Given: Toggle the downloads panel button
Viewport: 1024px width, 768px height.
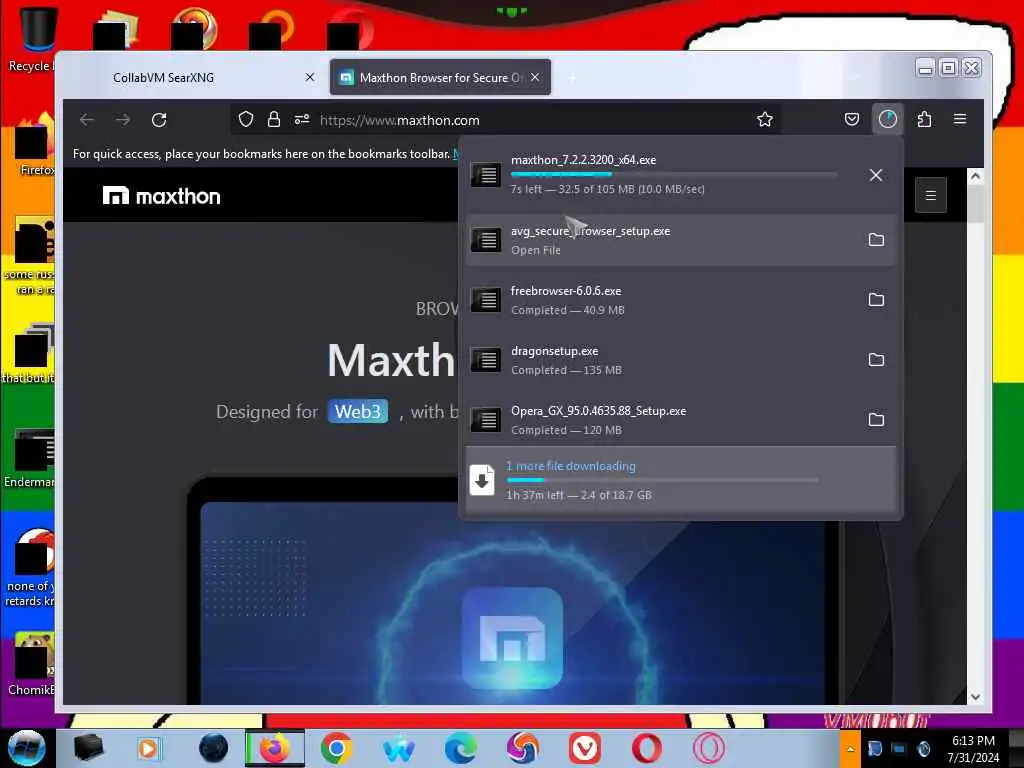Looking at the screenshot, I should tap(888, 119).
